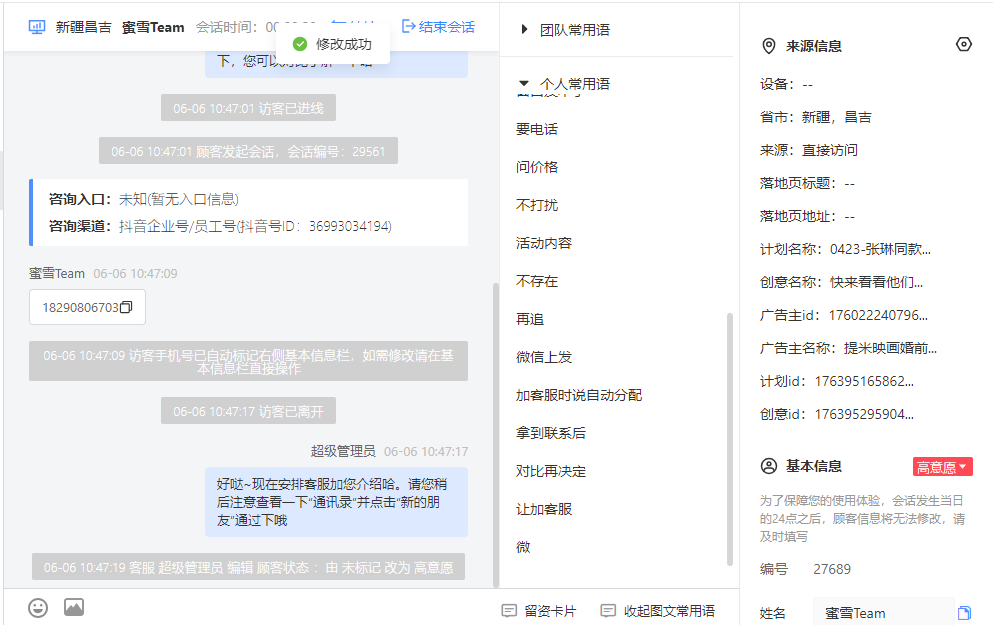Screen dimensions: 993x625
Task: Open the emoji picker smiley icon
Action: [38, 608]
